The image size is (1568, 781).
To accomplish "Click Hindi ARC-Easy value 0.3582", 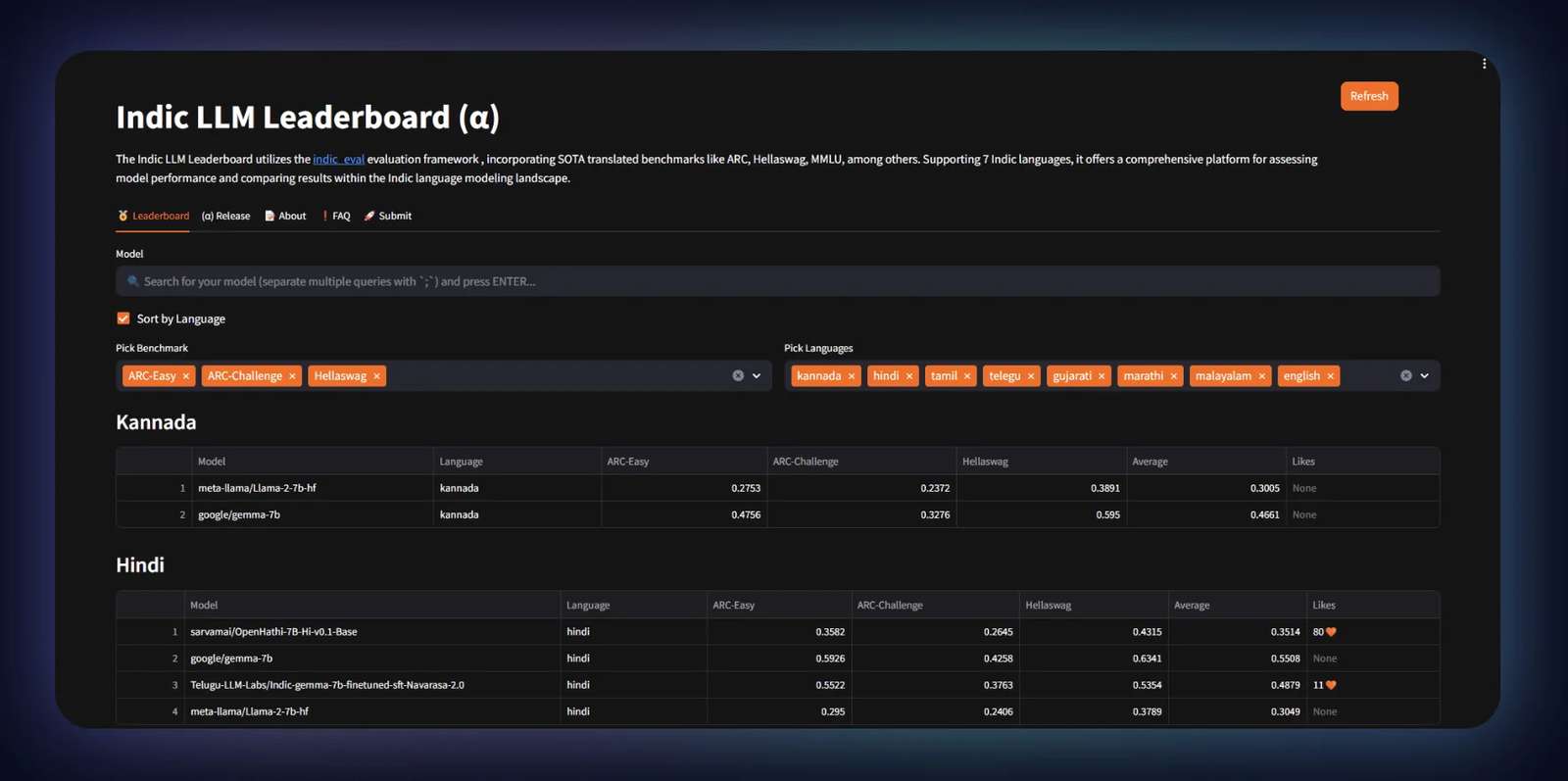I will click(830, 632).
